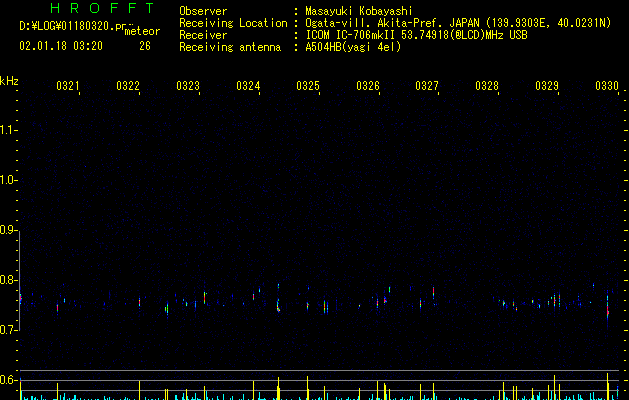Click the 0.8 kHz axis label
The width and height of the screenshot is (629, 400).
point(9,280)
